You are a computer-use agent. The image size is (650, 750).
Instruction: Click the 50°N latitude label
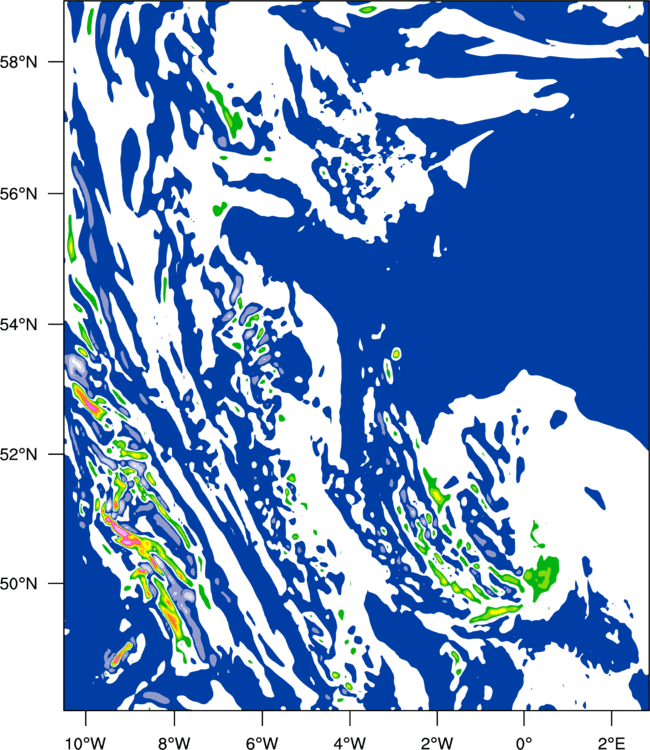tap(18, 584)
